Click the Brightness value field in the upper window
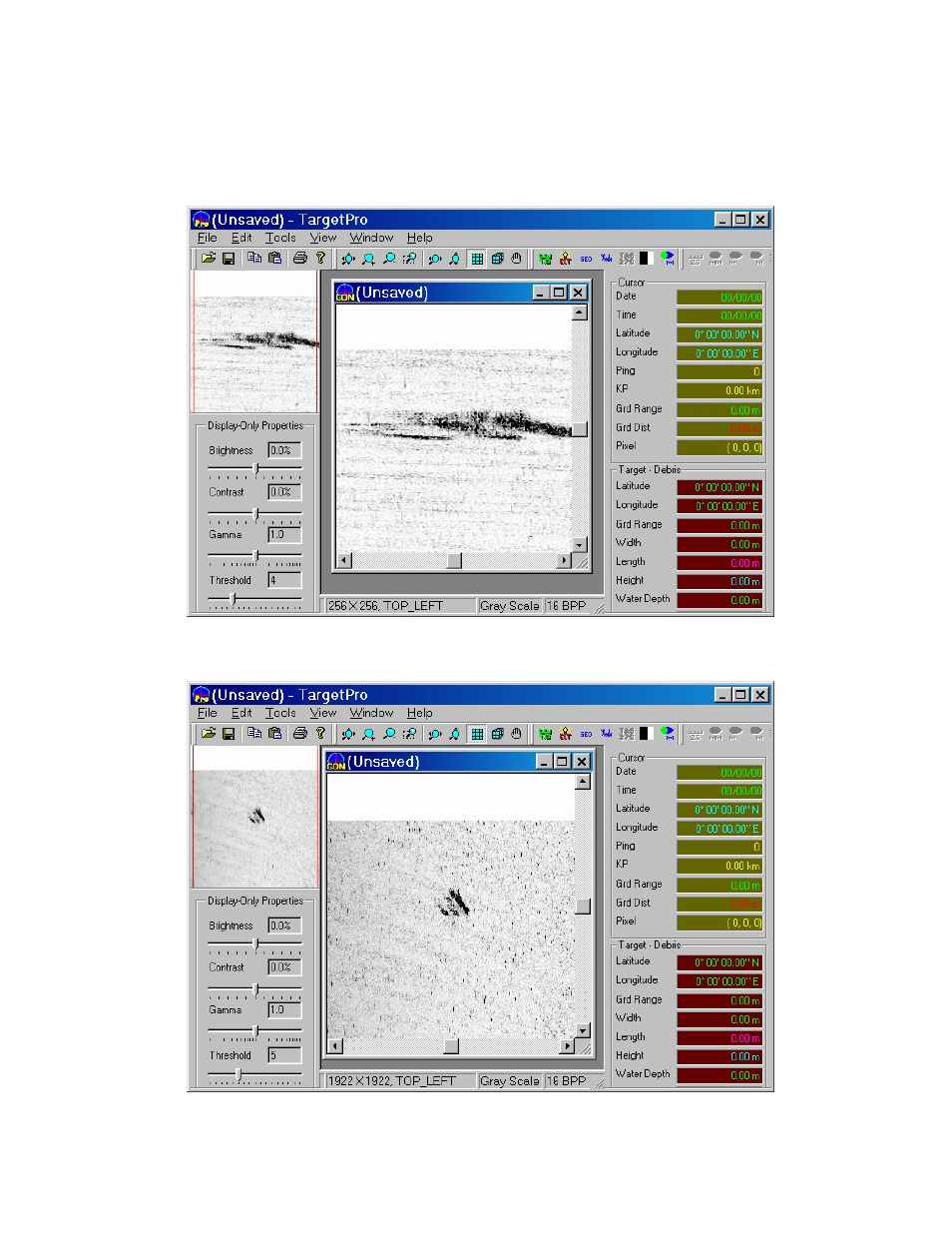The height and width of the screenshot is (1233, 952). 284,450
